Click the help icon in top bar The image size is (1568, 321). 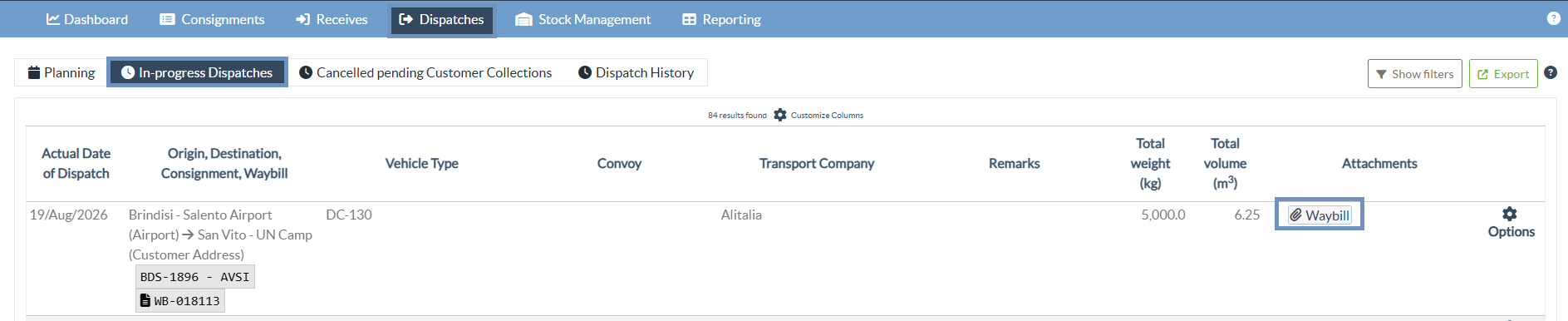(x=1553, y=18)
